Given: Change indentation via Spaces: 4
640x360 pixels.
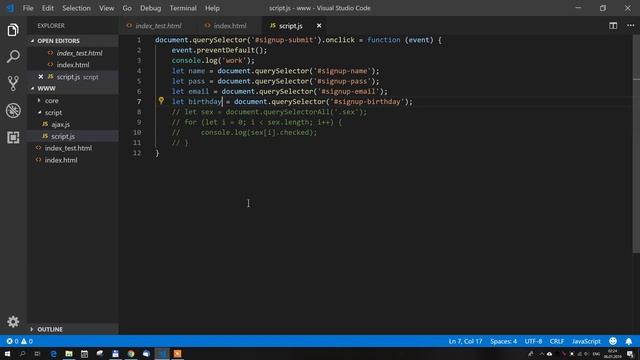Looking at the screenshot, I should (x=503, y=341).
